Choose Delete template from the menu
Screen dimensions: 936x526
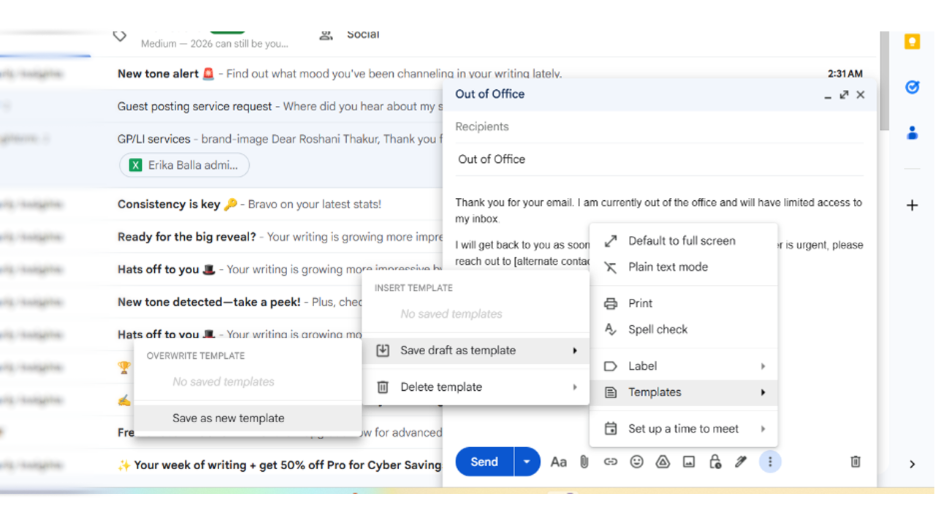441,387
